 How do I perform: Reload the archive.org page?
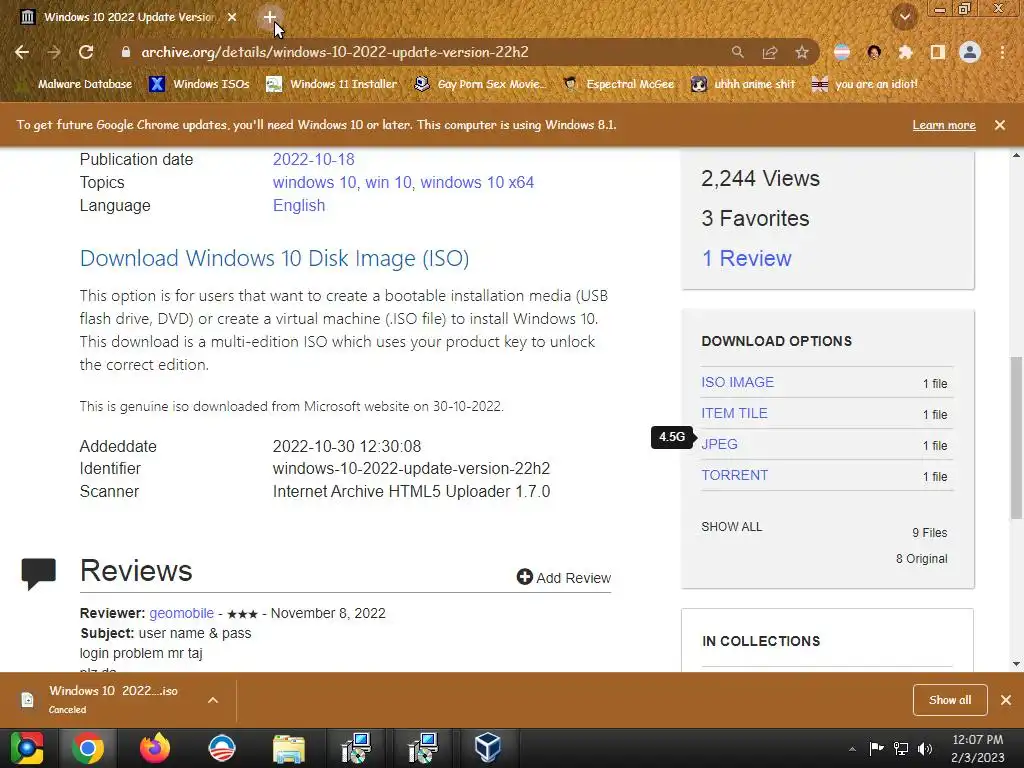coord(86,52)
